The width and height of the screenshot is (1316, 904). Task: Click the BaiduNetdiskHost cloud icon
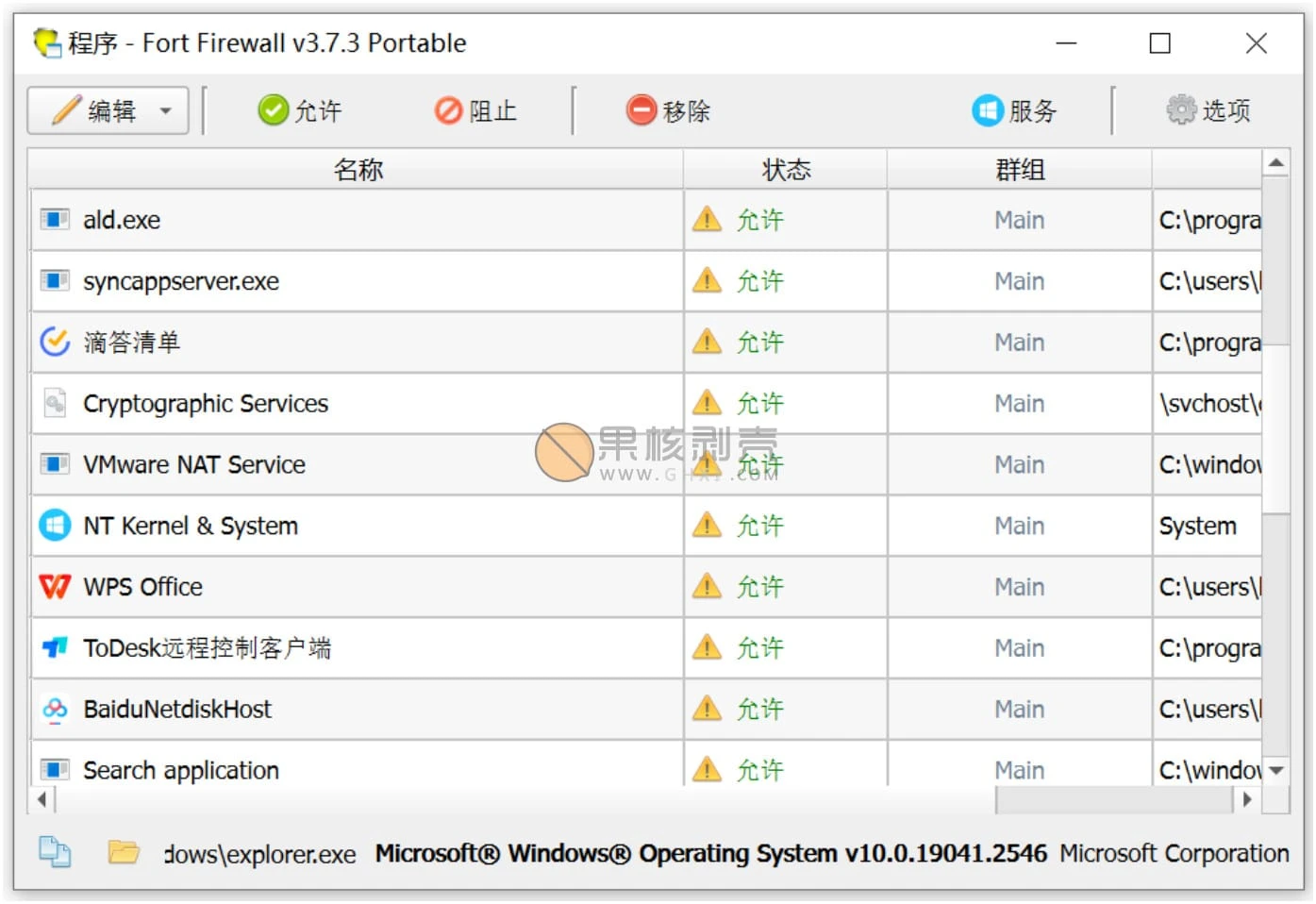[x=55, y=709]
